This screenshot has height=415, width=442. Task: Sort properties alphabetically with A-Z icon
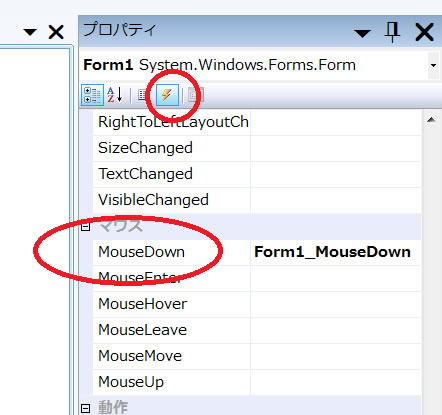[115, 95]
